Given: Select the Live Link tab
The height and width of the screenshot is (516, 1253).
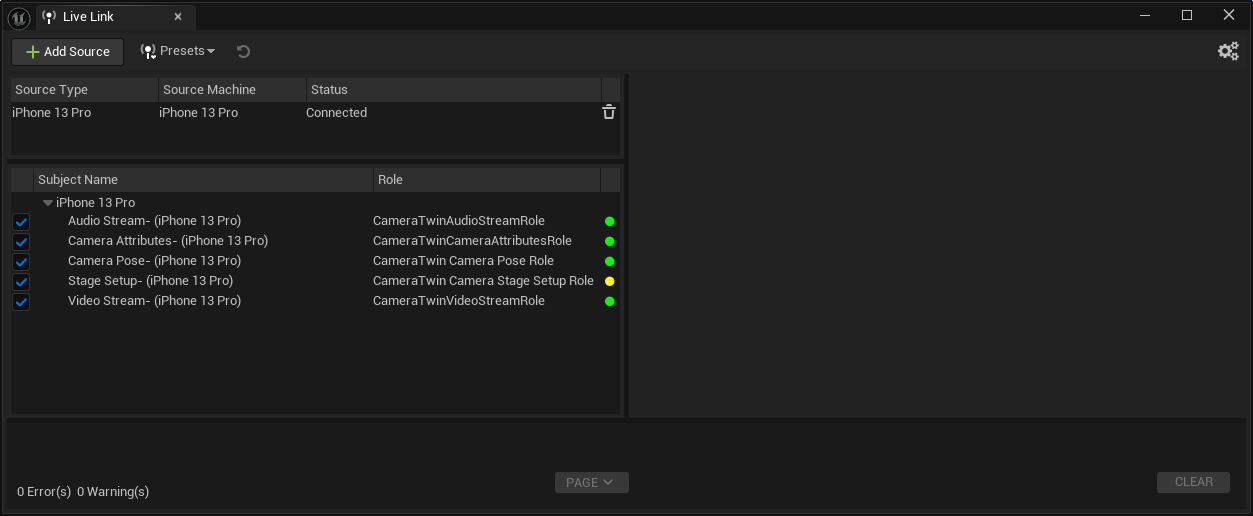Looking at the screenshot, I should click(x=100, y=17).
